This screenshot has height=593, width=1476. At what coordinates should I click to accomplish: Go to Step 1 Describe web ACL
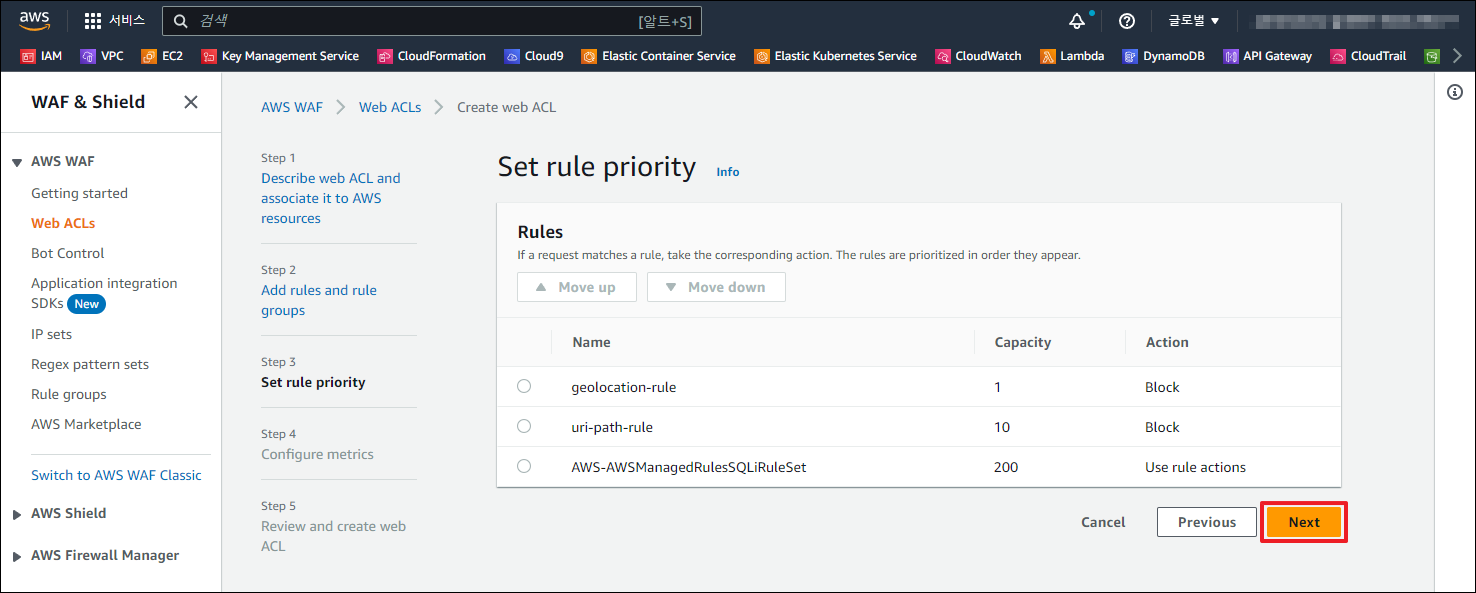pyautogui.click(x=331, y=198)
